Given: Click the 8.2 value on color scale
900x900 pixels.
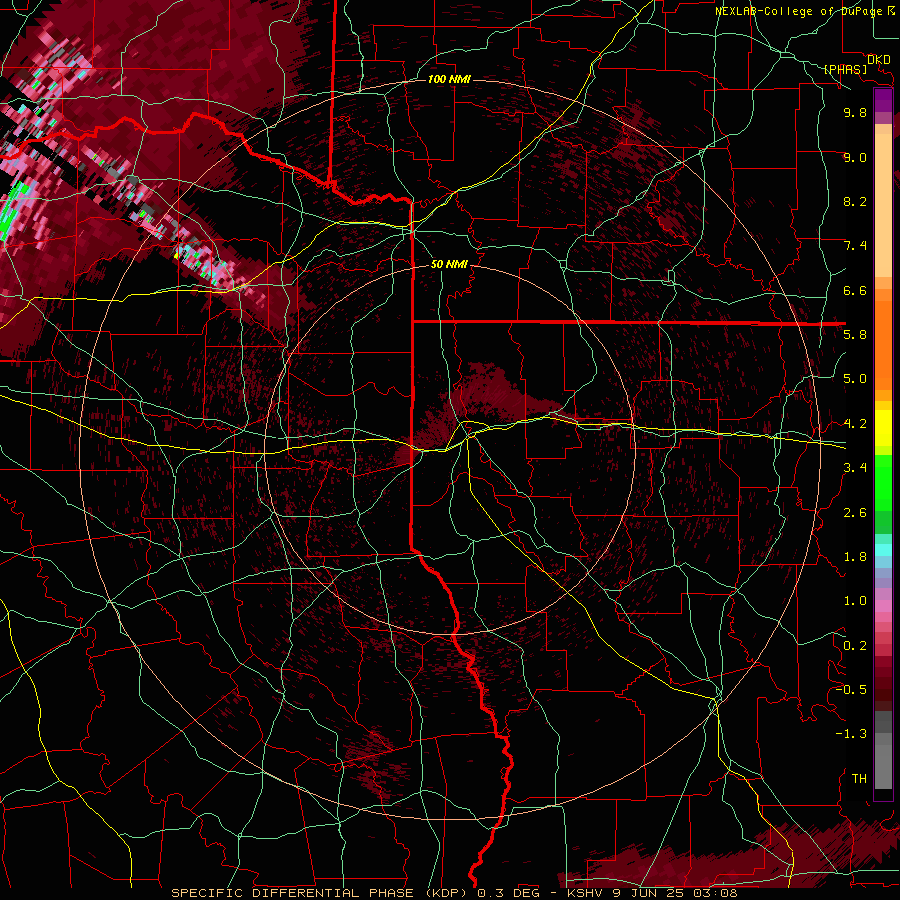Looking at the screenshot, I should coord(855,201).
